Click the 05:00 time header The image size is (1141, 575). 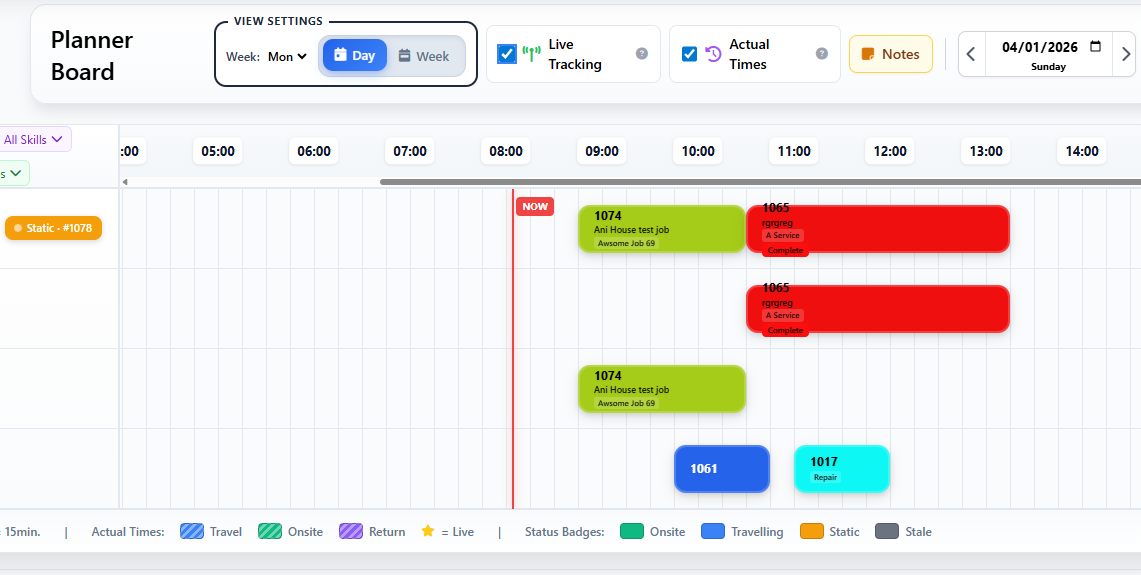(x=218, y=151)
